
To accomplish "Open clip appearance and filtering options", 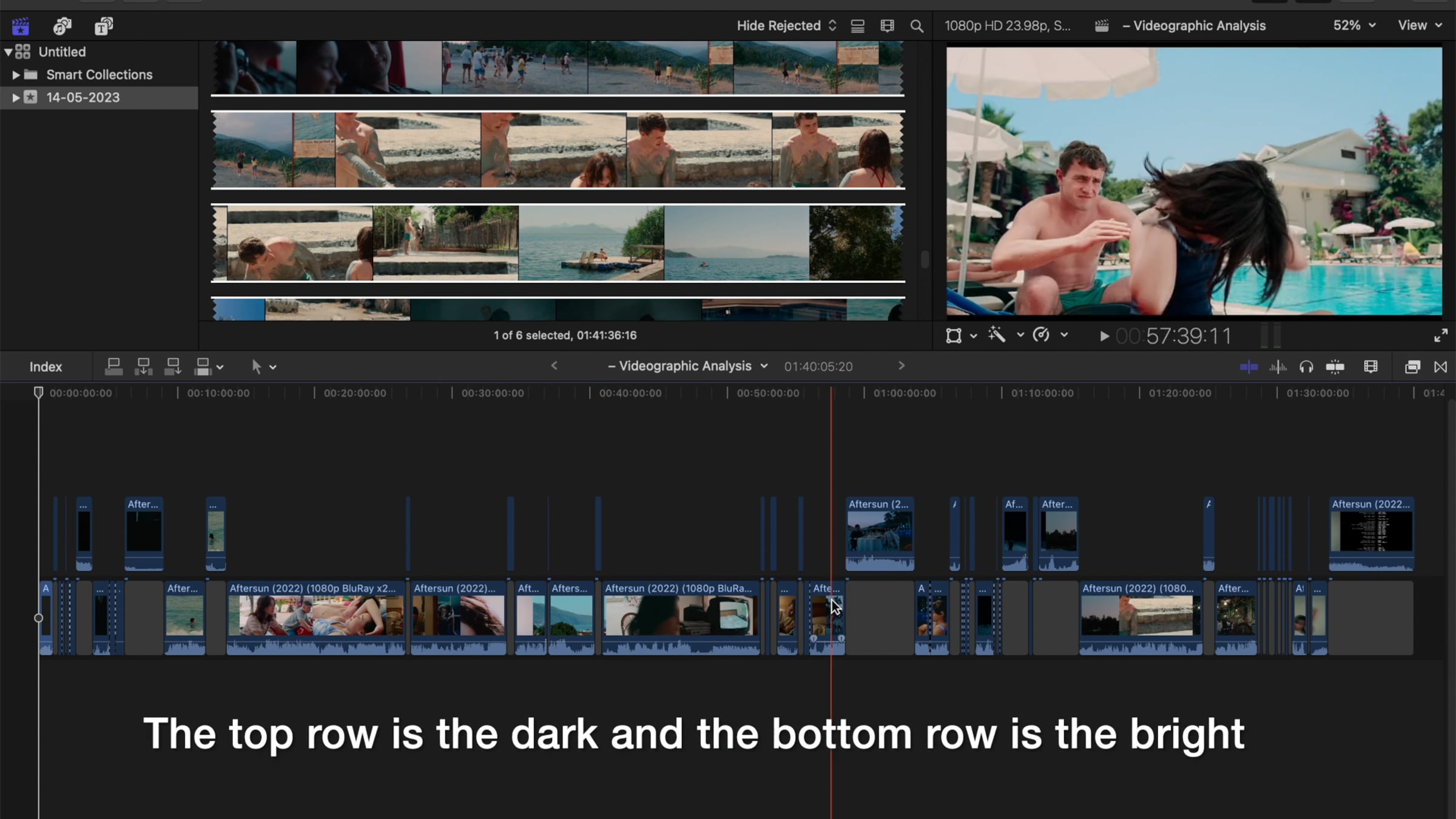I will pyautogui.click(x=887, y=26).
